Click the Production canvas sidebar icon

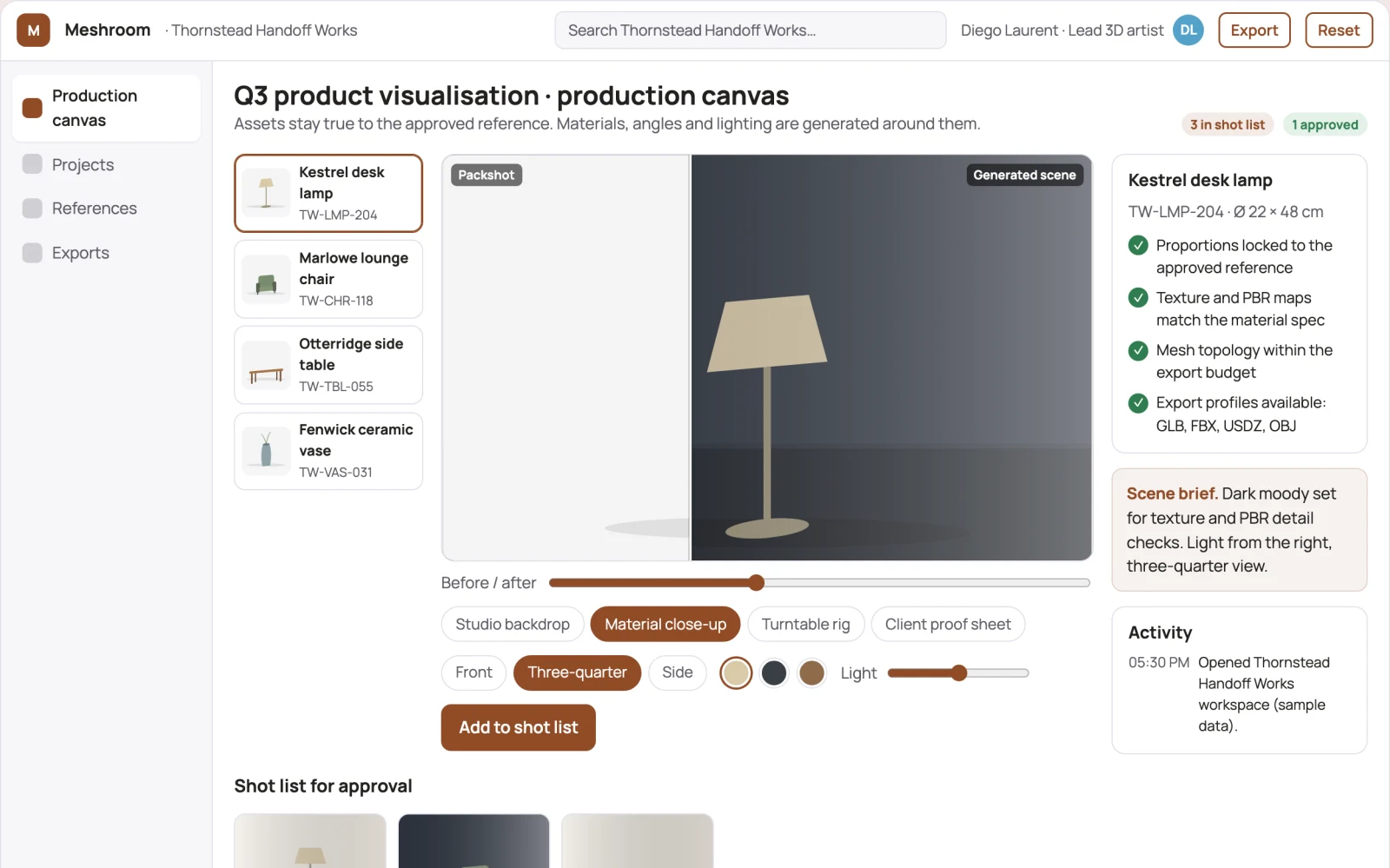[32, 108]
